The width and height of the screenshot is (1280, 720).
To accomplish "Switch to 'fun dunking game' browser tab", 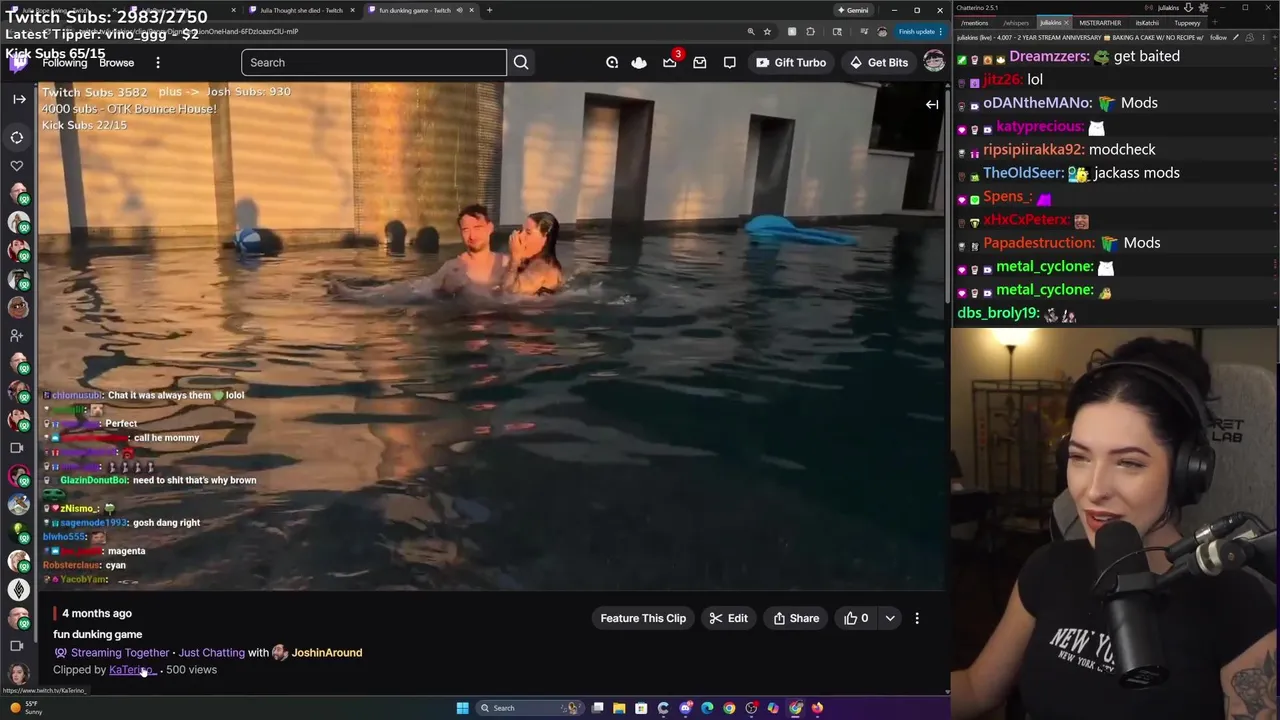I will pos(421,10).
